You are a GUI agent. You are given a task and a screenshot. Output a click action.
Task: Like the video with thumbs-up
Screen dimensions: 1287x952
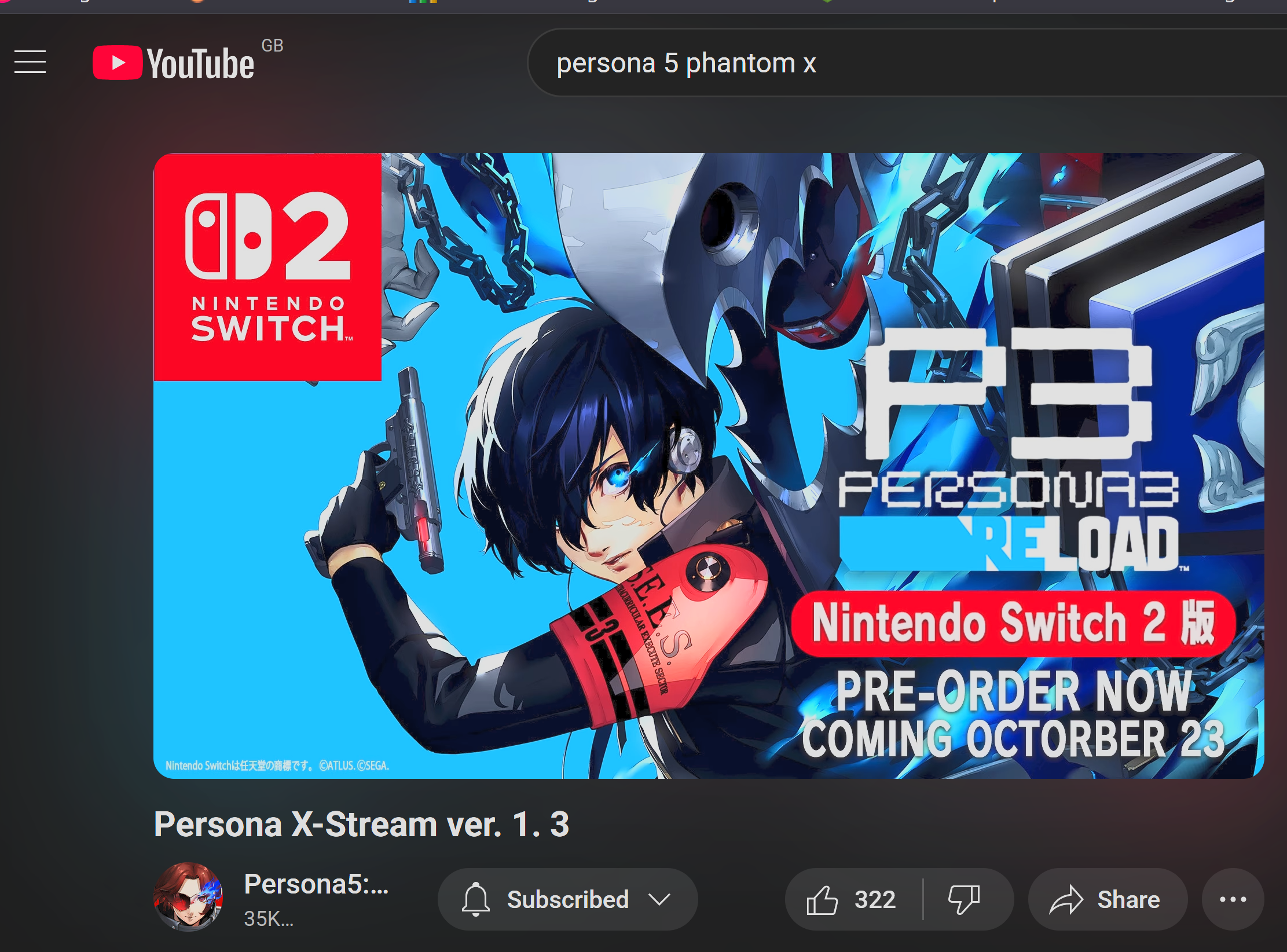point(822,900)
